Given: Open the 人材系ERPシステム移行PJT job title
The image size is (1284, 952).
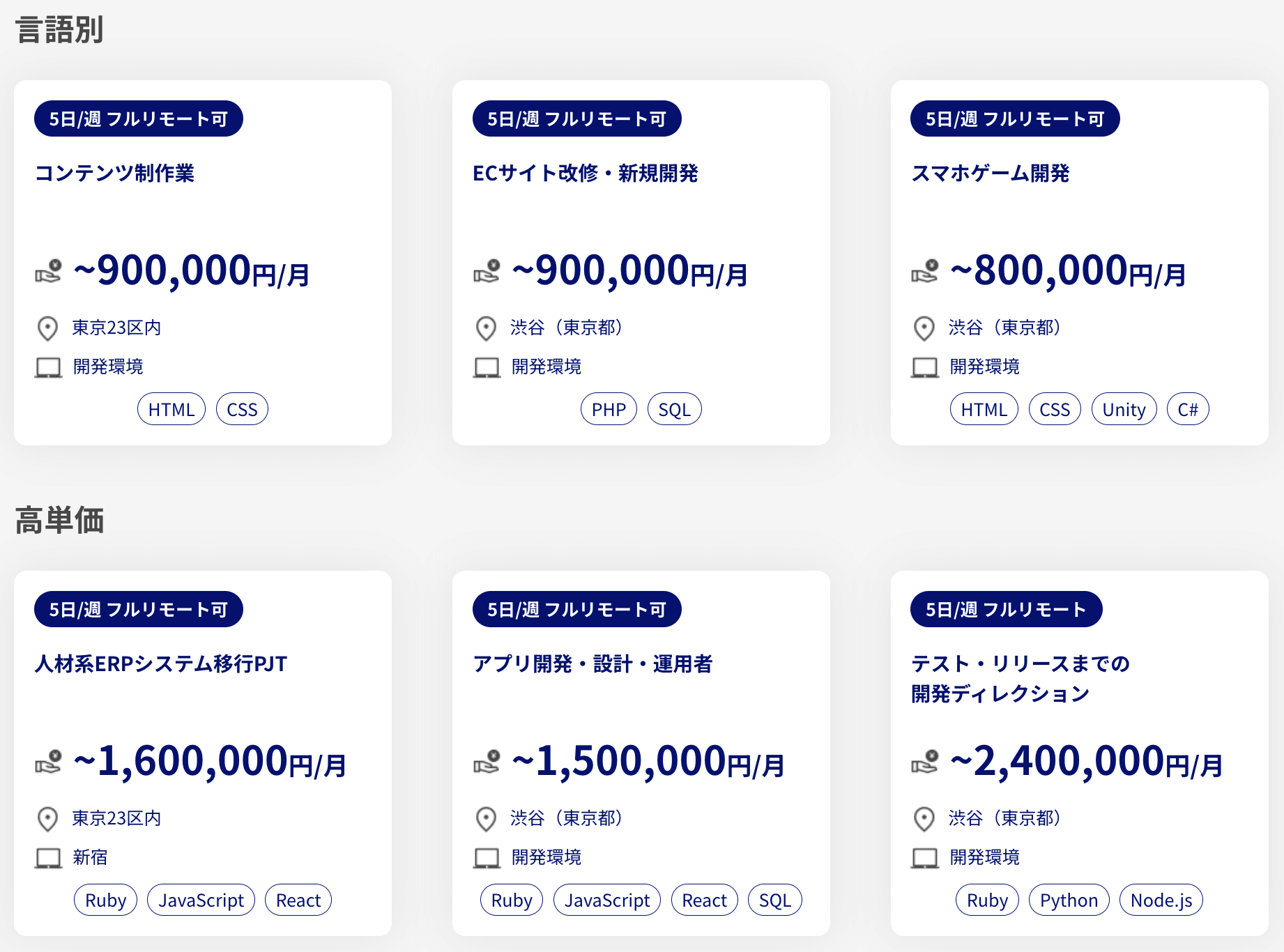Looking at the screenshot, I should pos(161,663).
